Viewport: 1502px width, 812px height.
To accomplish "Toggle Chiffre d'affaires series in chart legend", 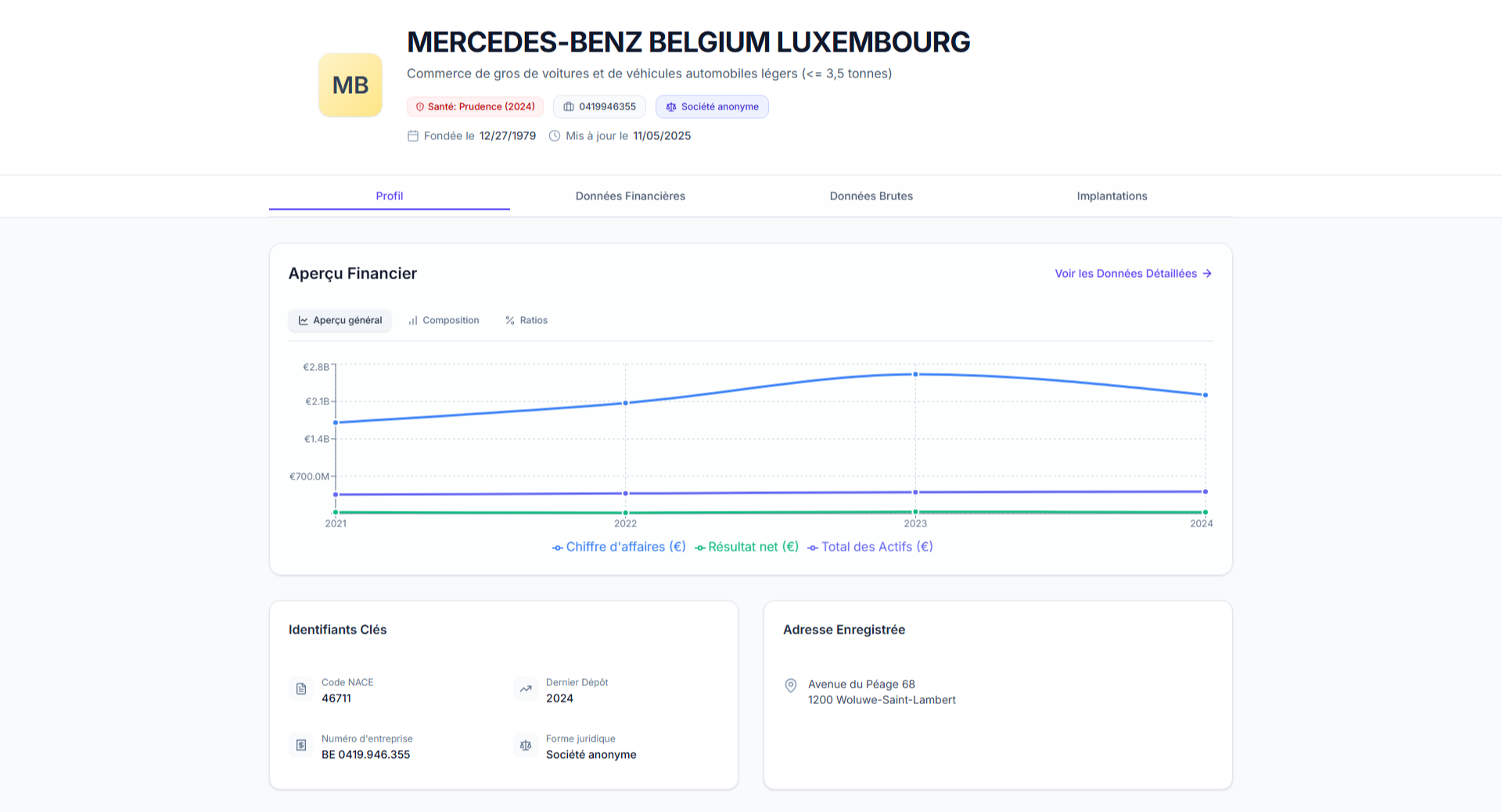I will point(619,547).
